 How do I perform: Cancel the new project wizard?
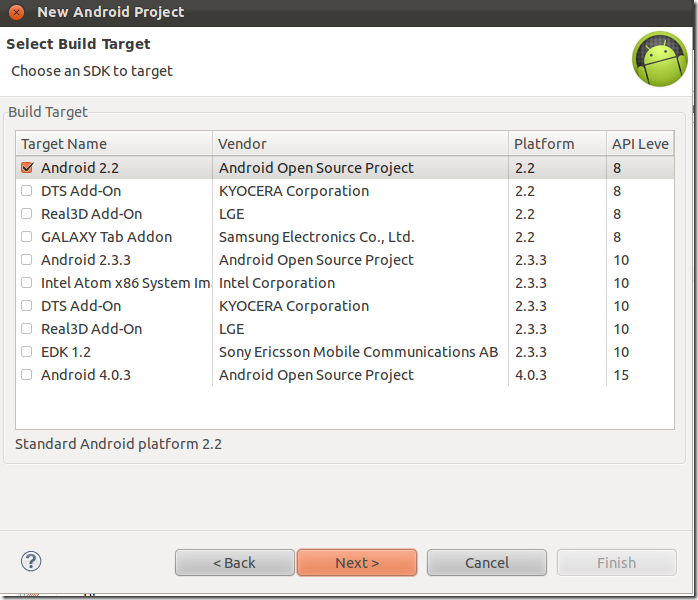click(x=487, y=563)
